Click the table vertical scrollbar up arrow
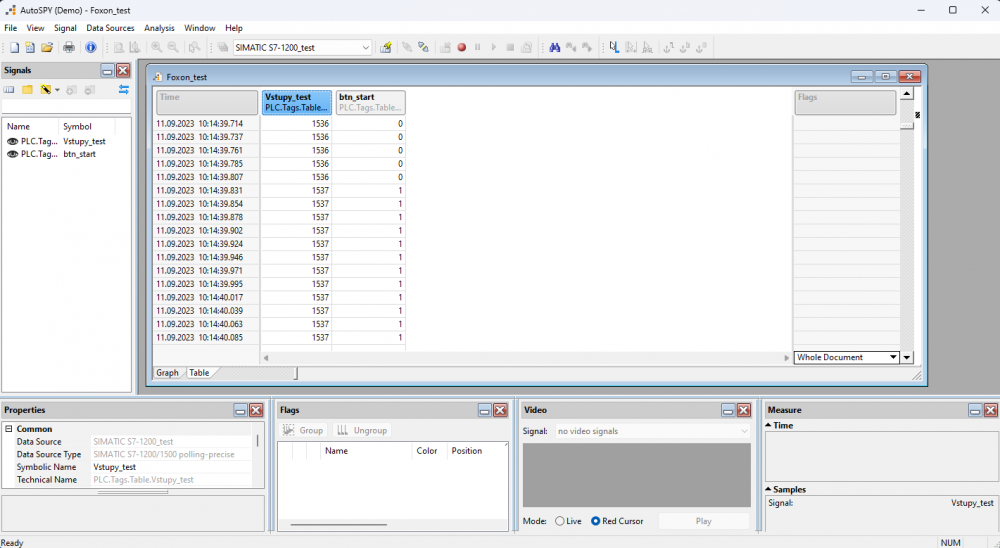The height and width of the screenshot is (548, 1000). (906, 94)
